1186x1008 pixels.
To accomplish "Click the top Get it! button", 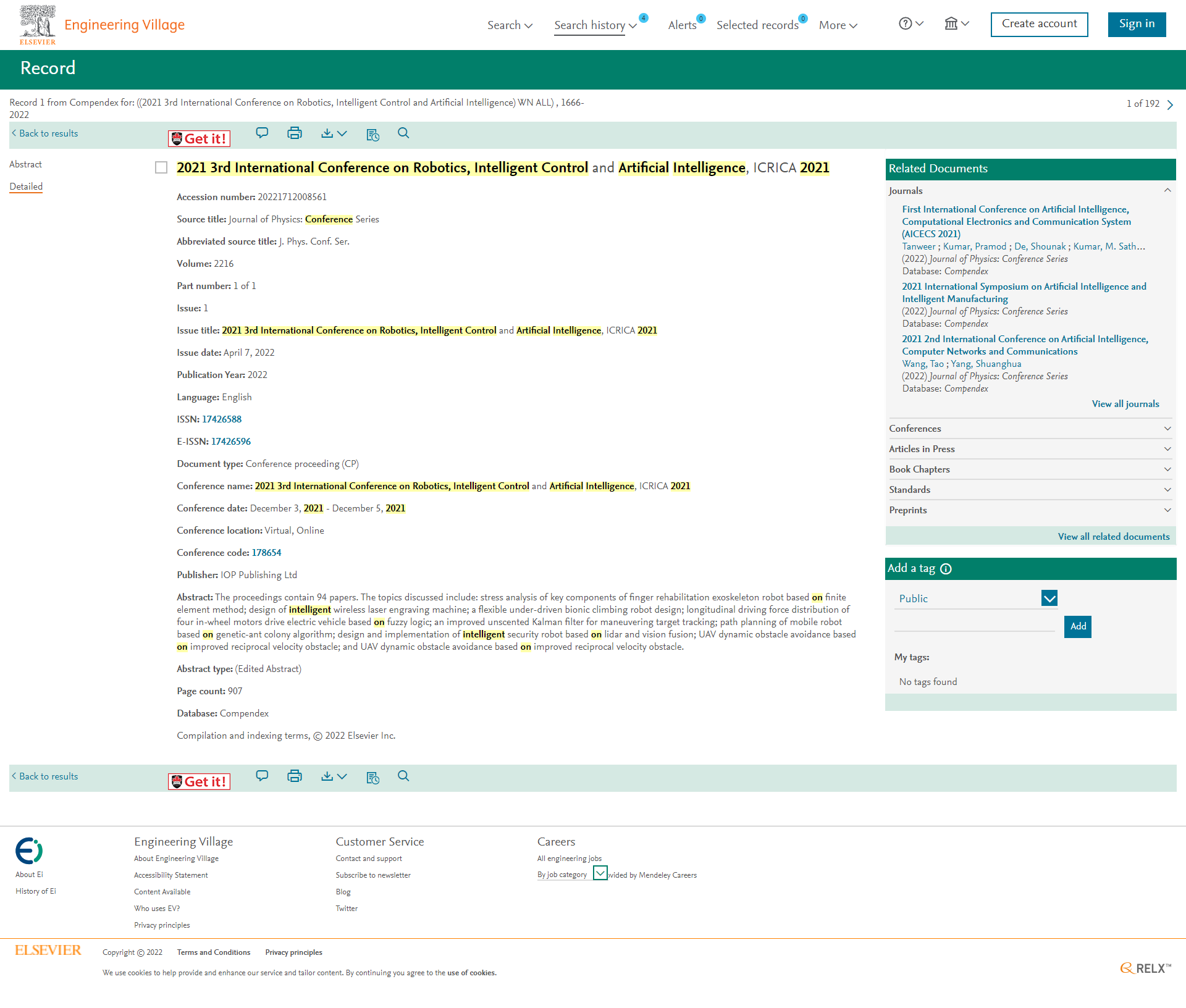I will tap(199, 138).
